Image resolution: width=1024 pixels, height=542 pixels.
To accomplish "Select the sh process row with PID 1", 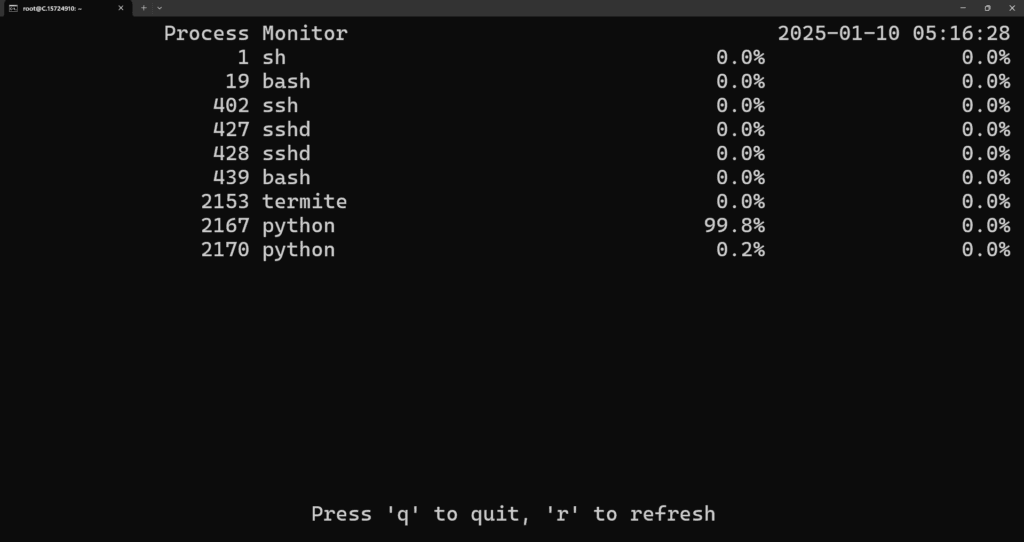I will (587, 57).
